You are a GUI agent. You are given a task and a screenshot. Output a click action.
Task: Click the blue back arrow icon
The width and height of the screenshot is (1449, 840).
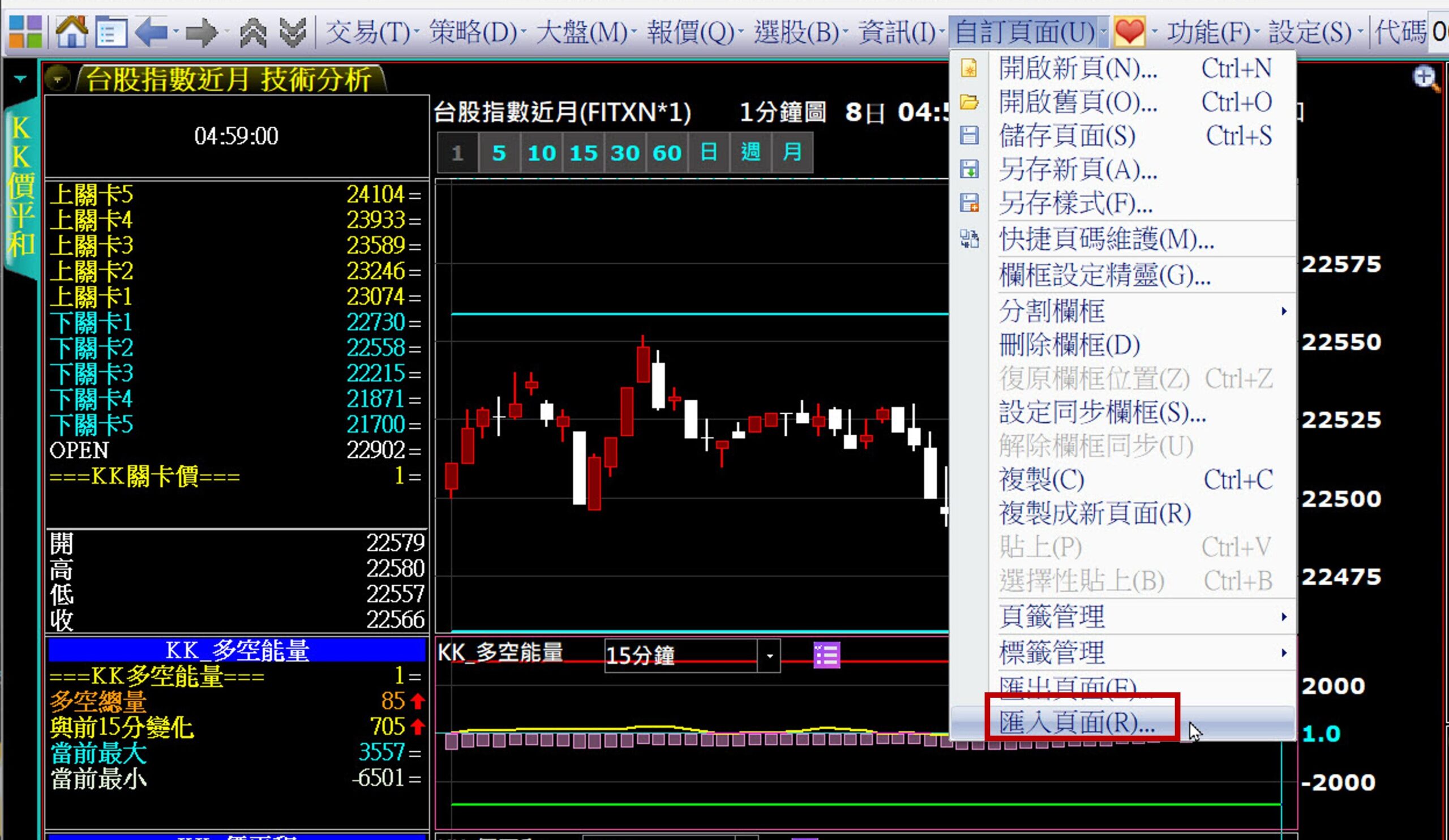click(151, 32)
